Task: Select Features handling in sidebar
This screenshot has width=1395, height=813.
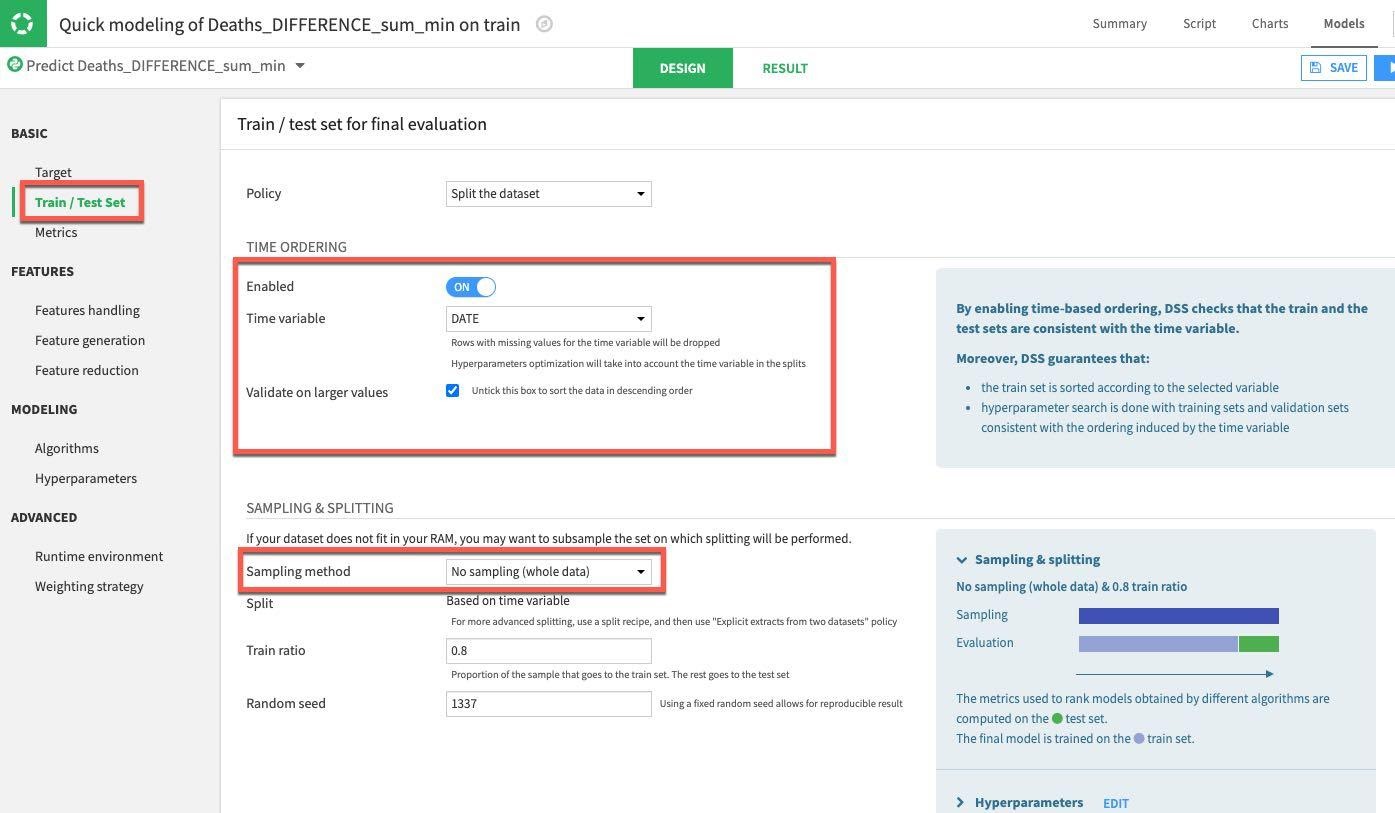Action: pyautogui.click(x=87, y=310)
